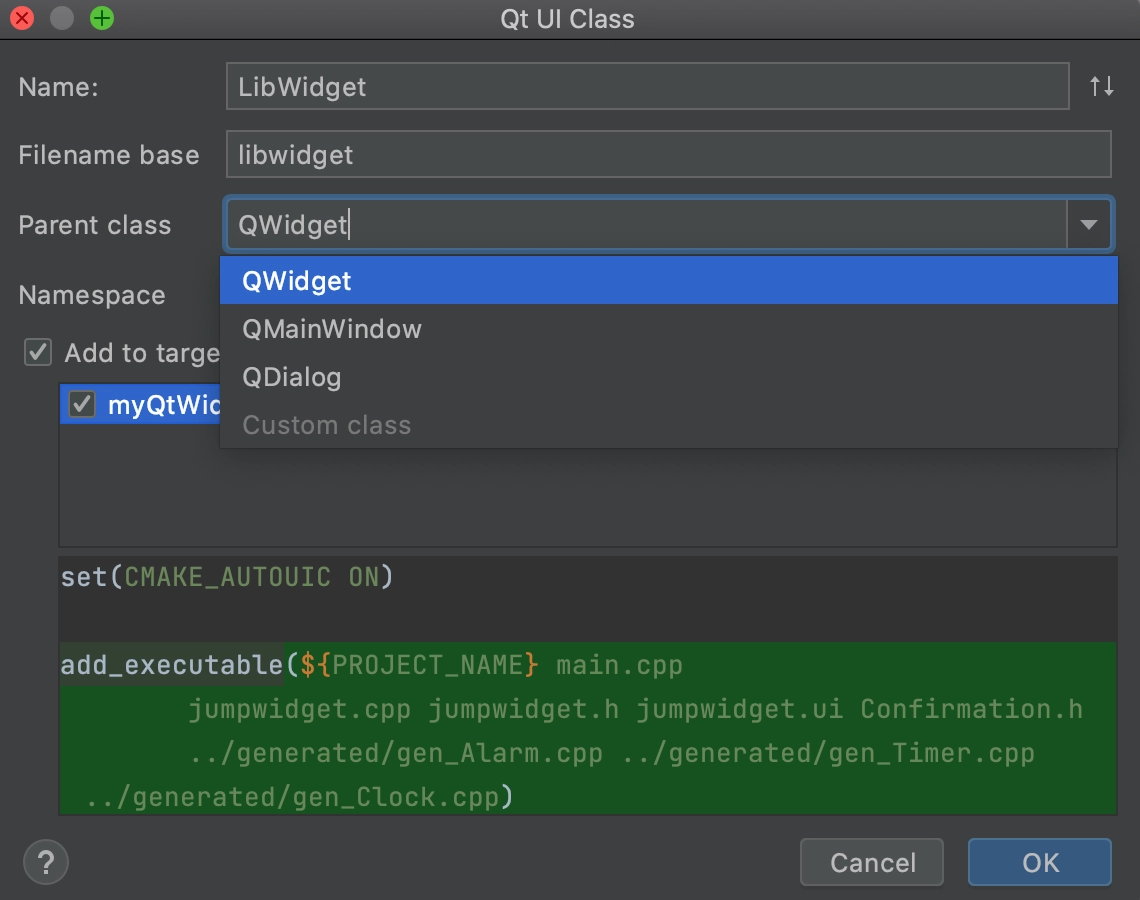This screenshot has width=1140, height=900.
Task: Click the ../generated/gen_Alarm.cpp entry
Action: point(396,753)
